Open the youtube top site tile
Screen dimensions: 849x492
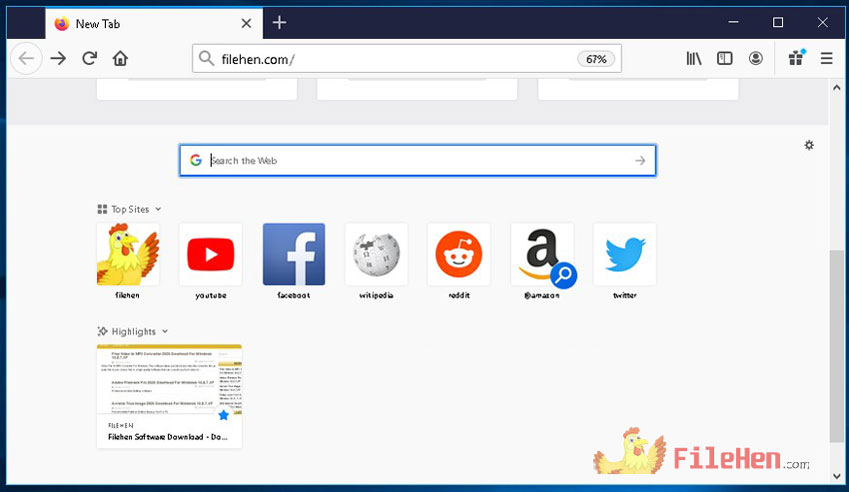click(211, 261)
